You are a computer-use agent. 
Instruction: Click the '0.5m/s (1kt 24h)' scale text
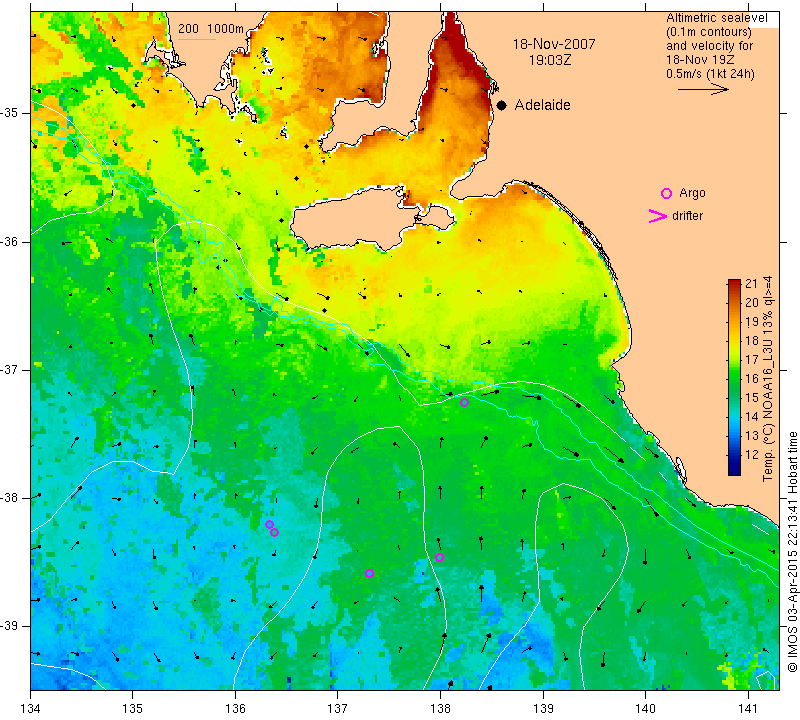click(710, 74)
